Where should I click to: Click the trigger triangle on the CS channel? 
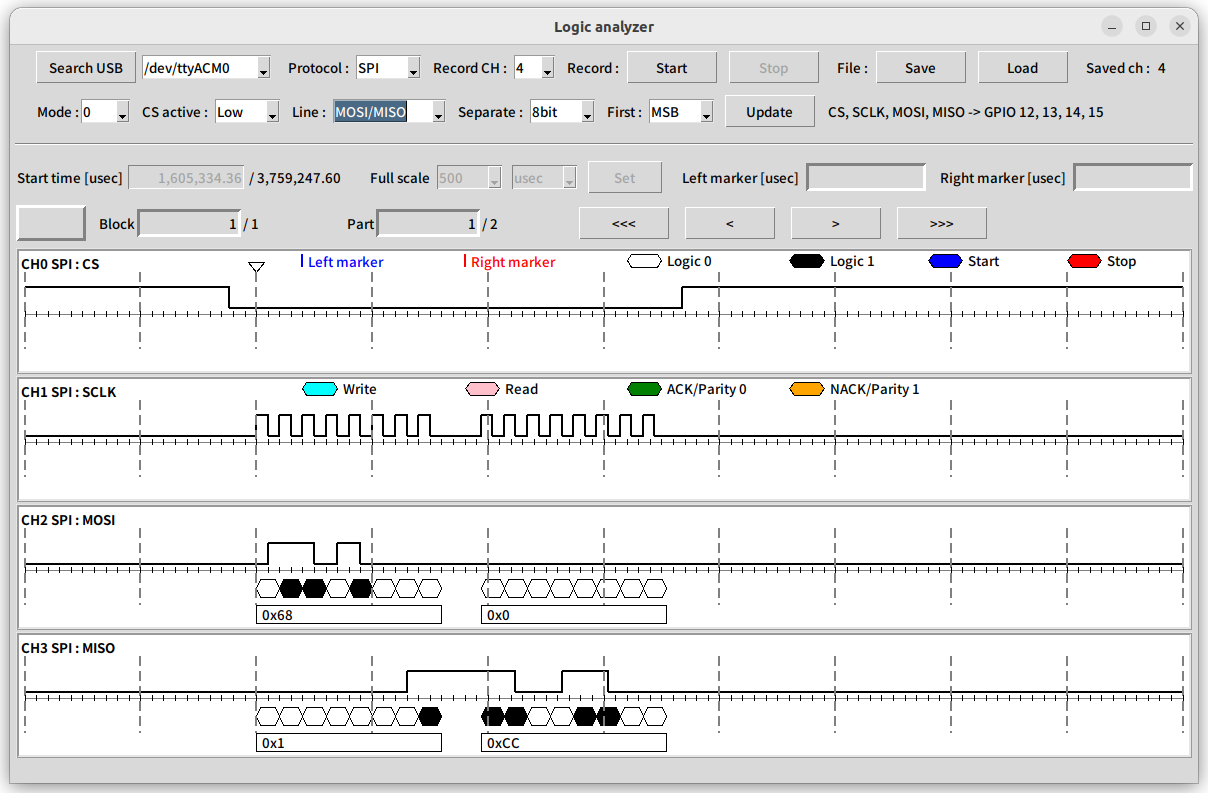[256, 267]
